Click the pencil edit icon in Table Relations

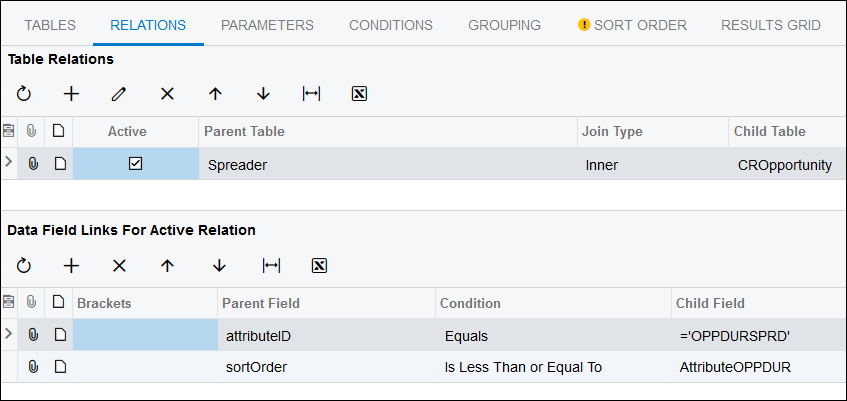click(x=119, y=94)
